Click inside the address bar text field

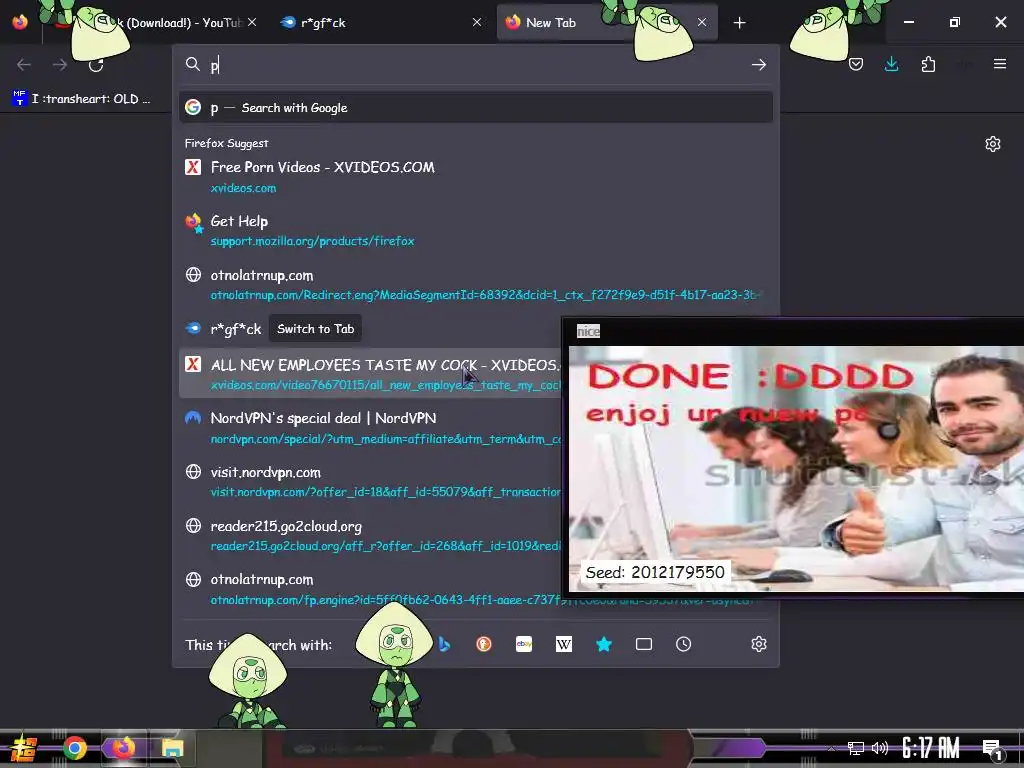477,65
